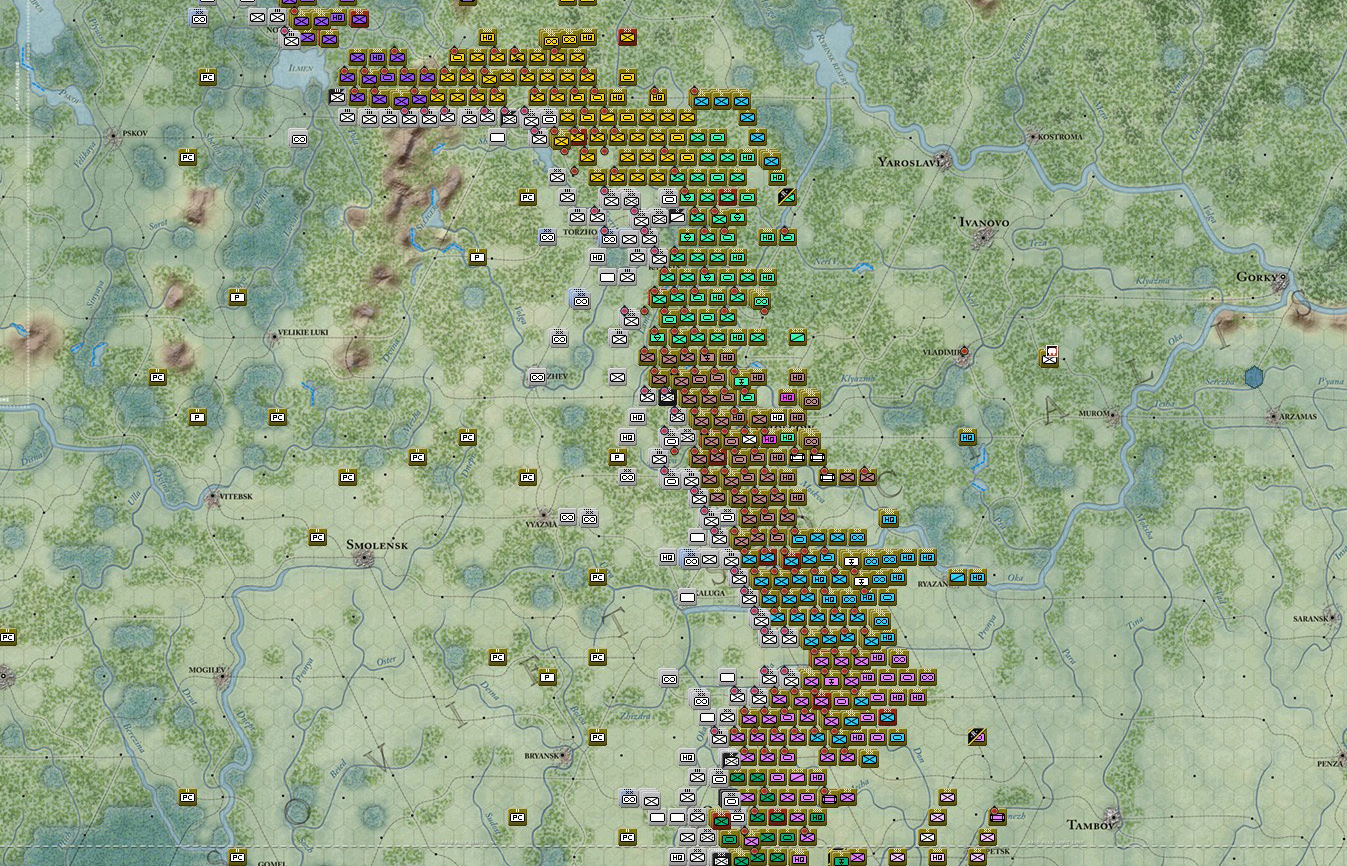This screenshot has width=1347, height=866.
Task: Click the Vladimir city label
Action: coord(943,353)
